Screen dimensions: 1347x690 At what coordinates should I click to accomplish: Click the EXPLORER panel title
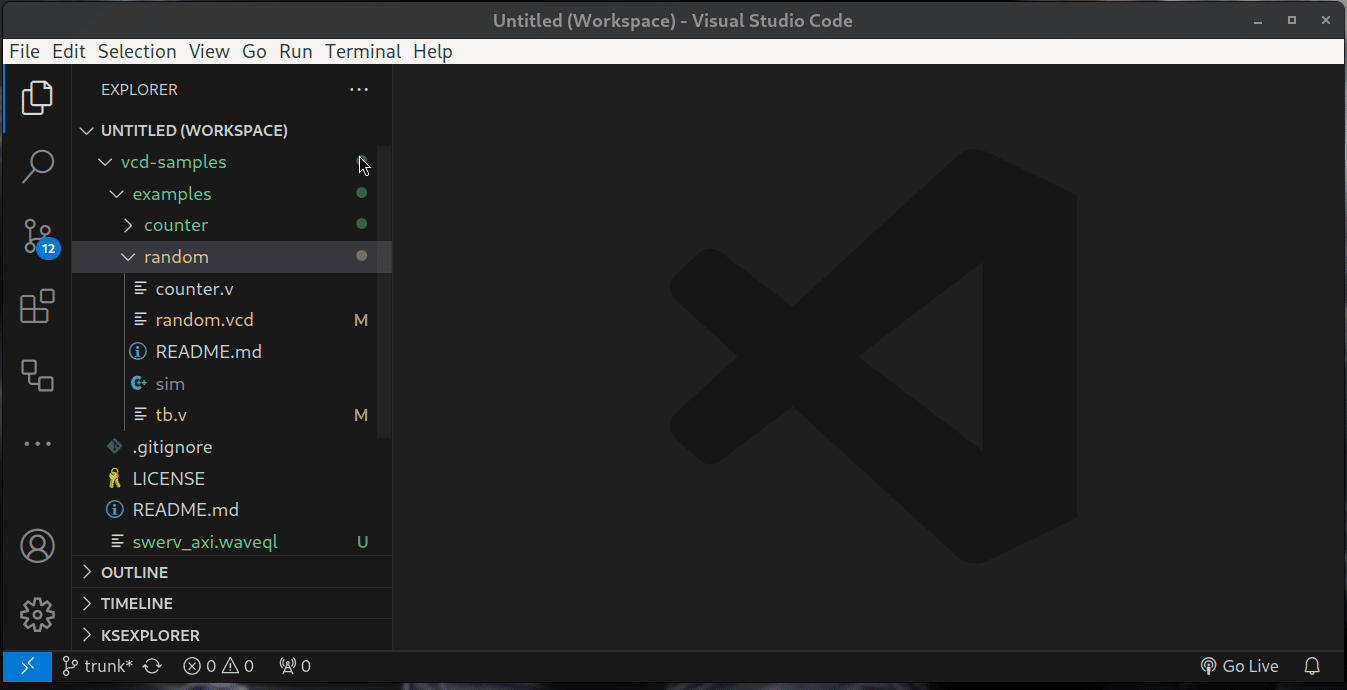point(139,90)
